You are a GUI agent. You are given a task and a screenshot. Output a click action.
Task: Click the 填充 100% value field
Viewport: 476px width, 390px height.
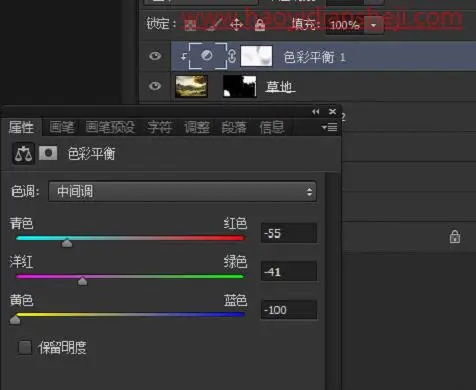tap(345, 25)
